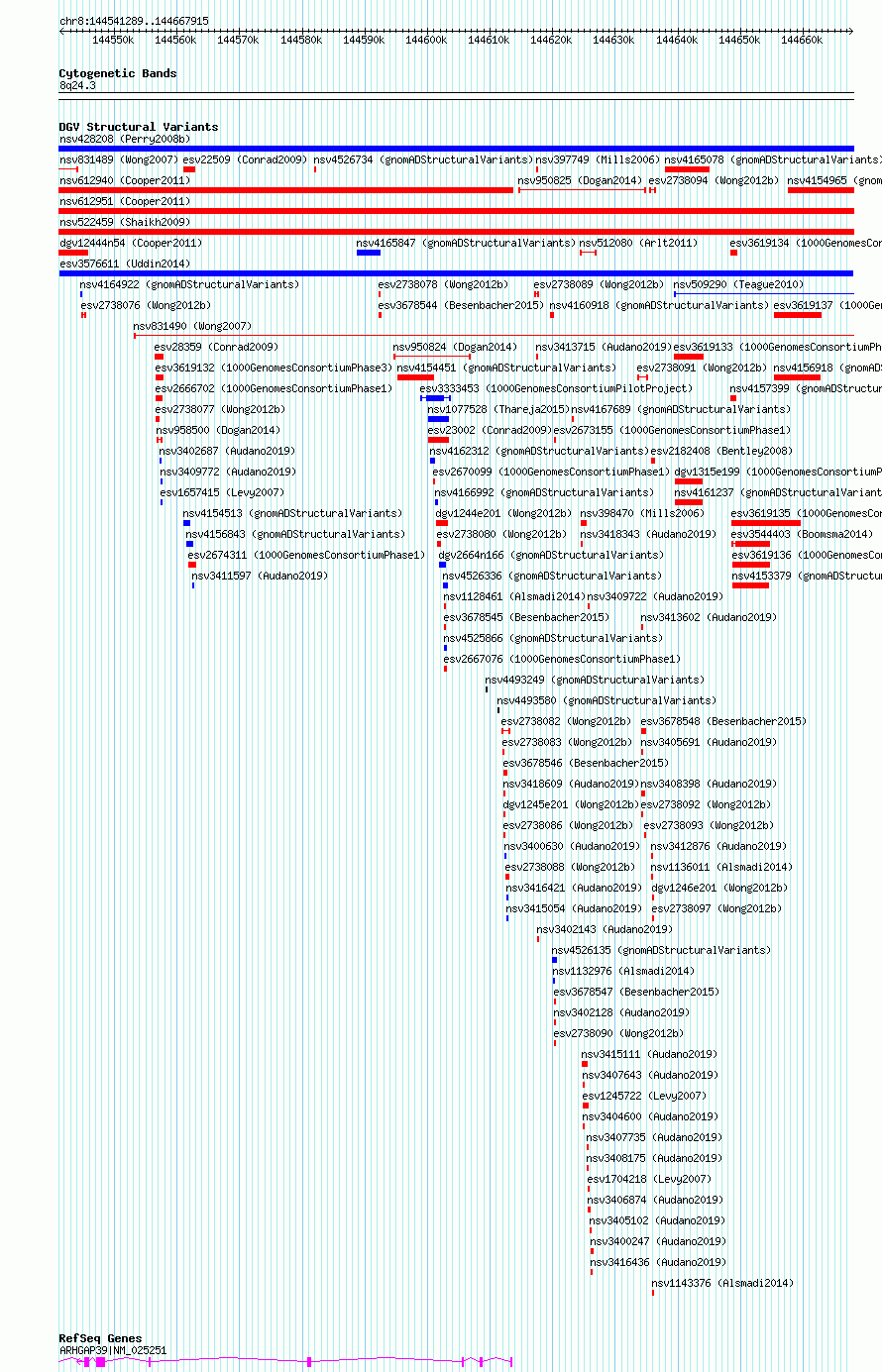Open variant nsv3415111 (Audano2019)
882x1372 pixels.
tap(649, 1054)
